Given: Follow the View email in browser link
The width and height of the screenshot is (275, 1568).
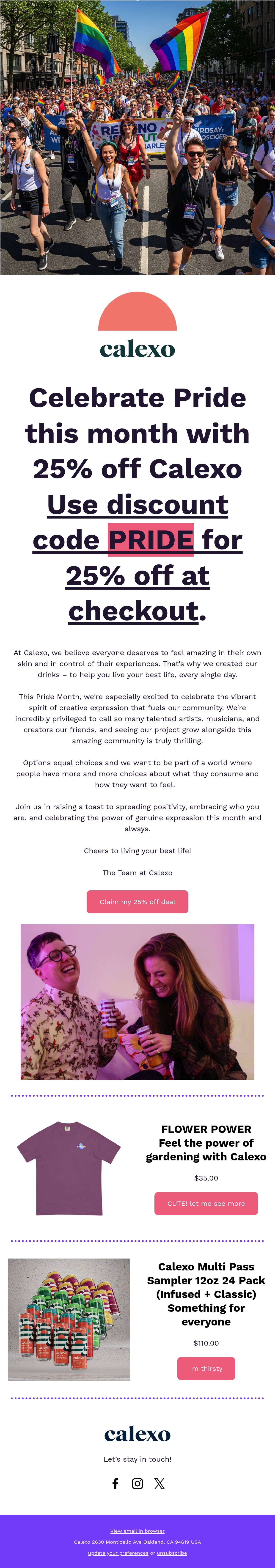Looking at the screenshot, I should tap(137, 1531).
